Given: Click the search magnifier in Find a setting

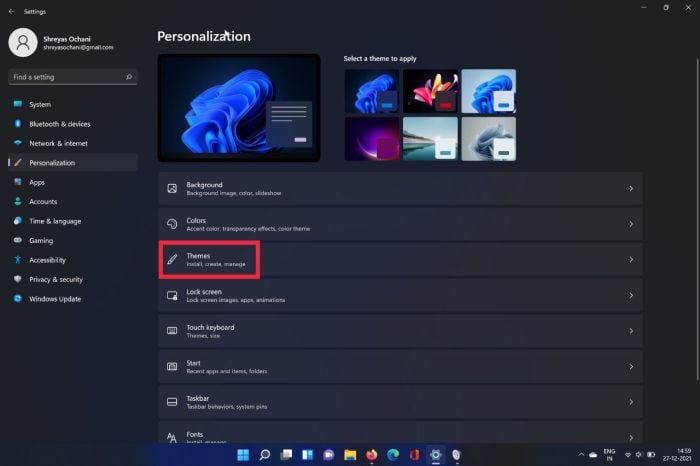Looking at the screenshot, I should pos(129,77).
